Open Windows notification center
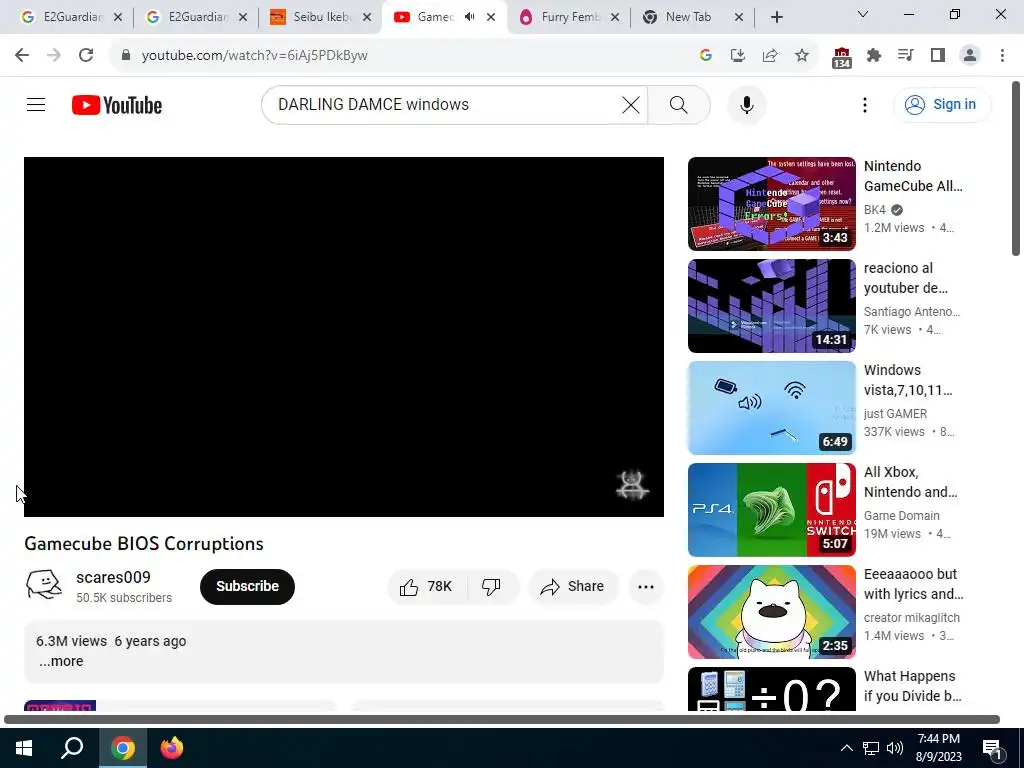The height and width of the screenshot is (768, 1024). (x=992, y=748)
